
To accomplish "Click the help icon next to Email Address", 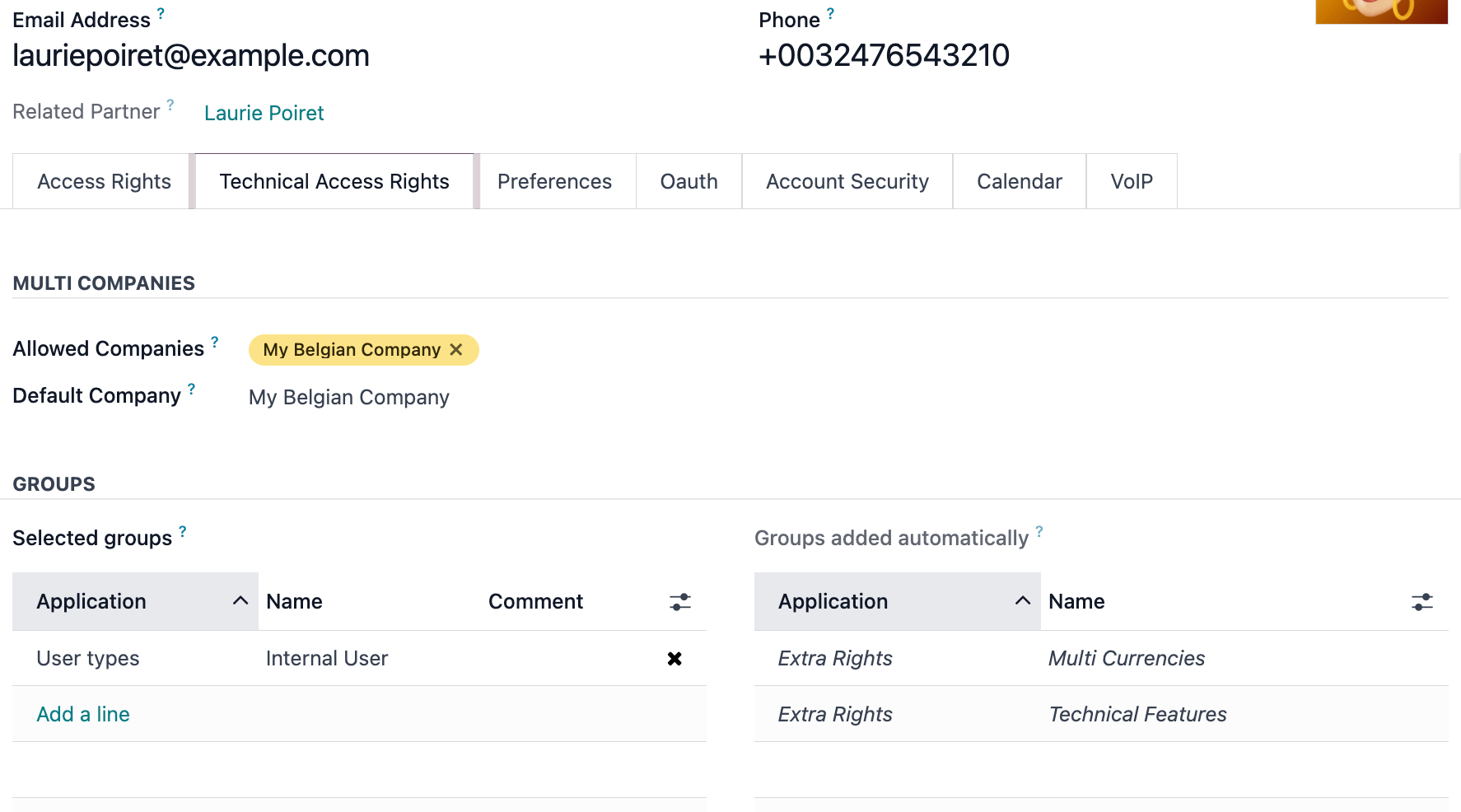I will [161, 12].
